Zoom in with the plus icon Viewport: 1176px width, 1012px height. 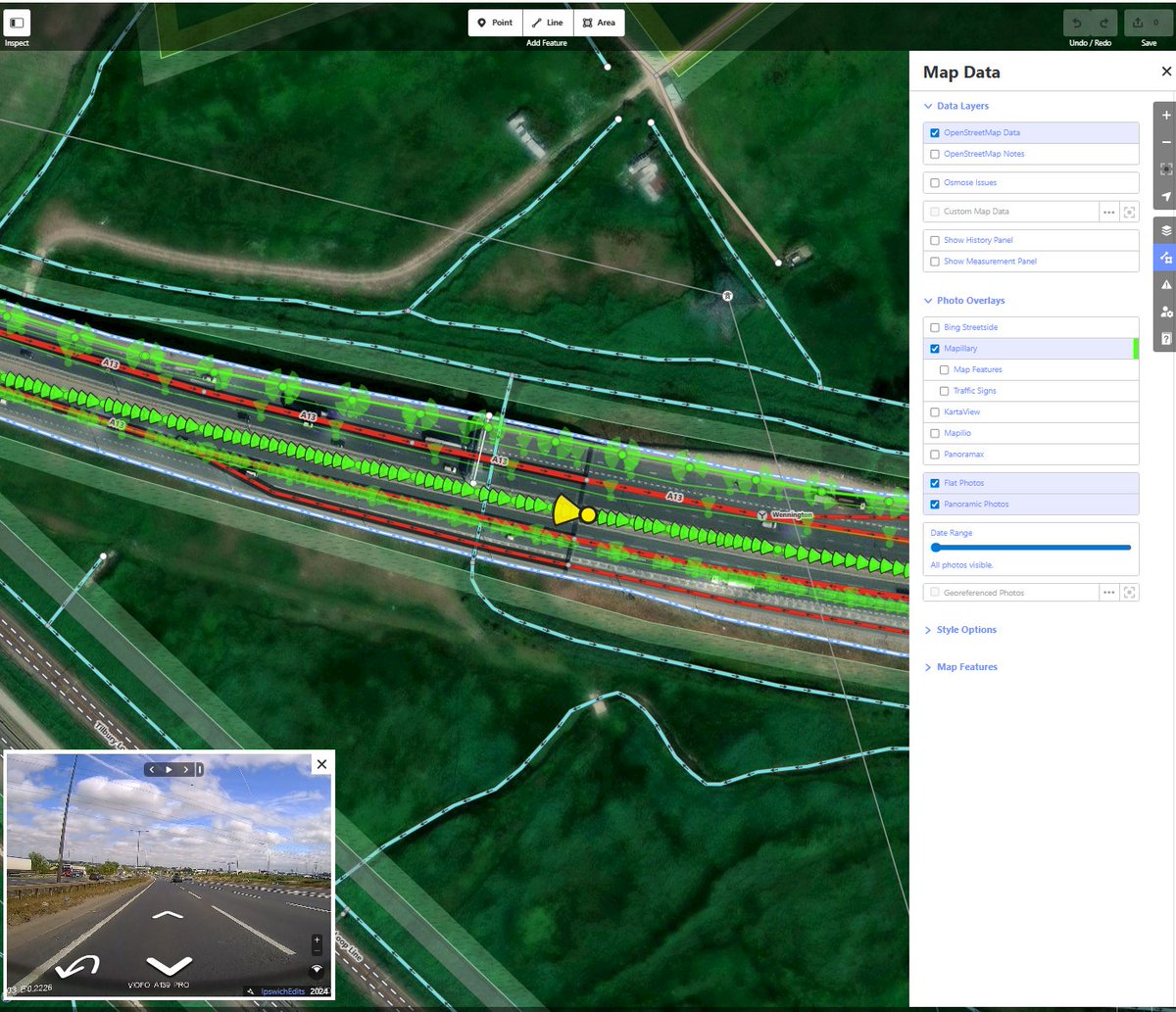click(x=1164, y=114)
